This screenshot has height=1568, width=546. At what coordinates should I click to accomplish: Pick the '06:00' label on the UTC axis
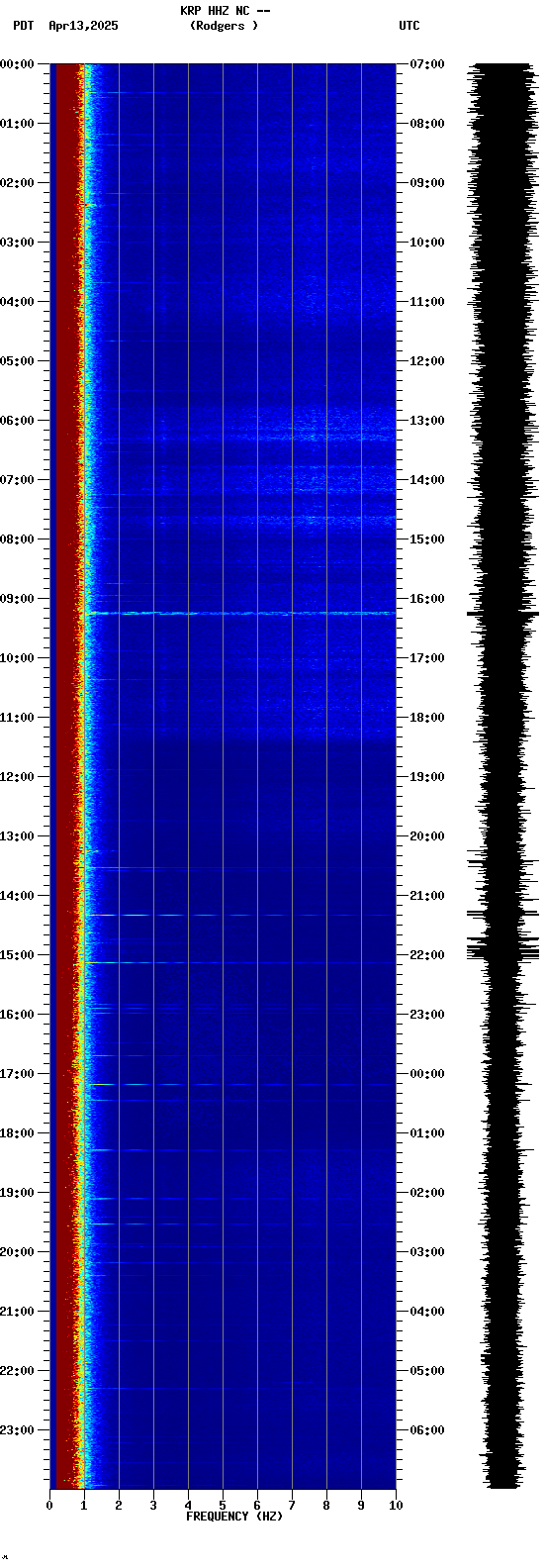(x=427, y=1430)
